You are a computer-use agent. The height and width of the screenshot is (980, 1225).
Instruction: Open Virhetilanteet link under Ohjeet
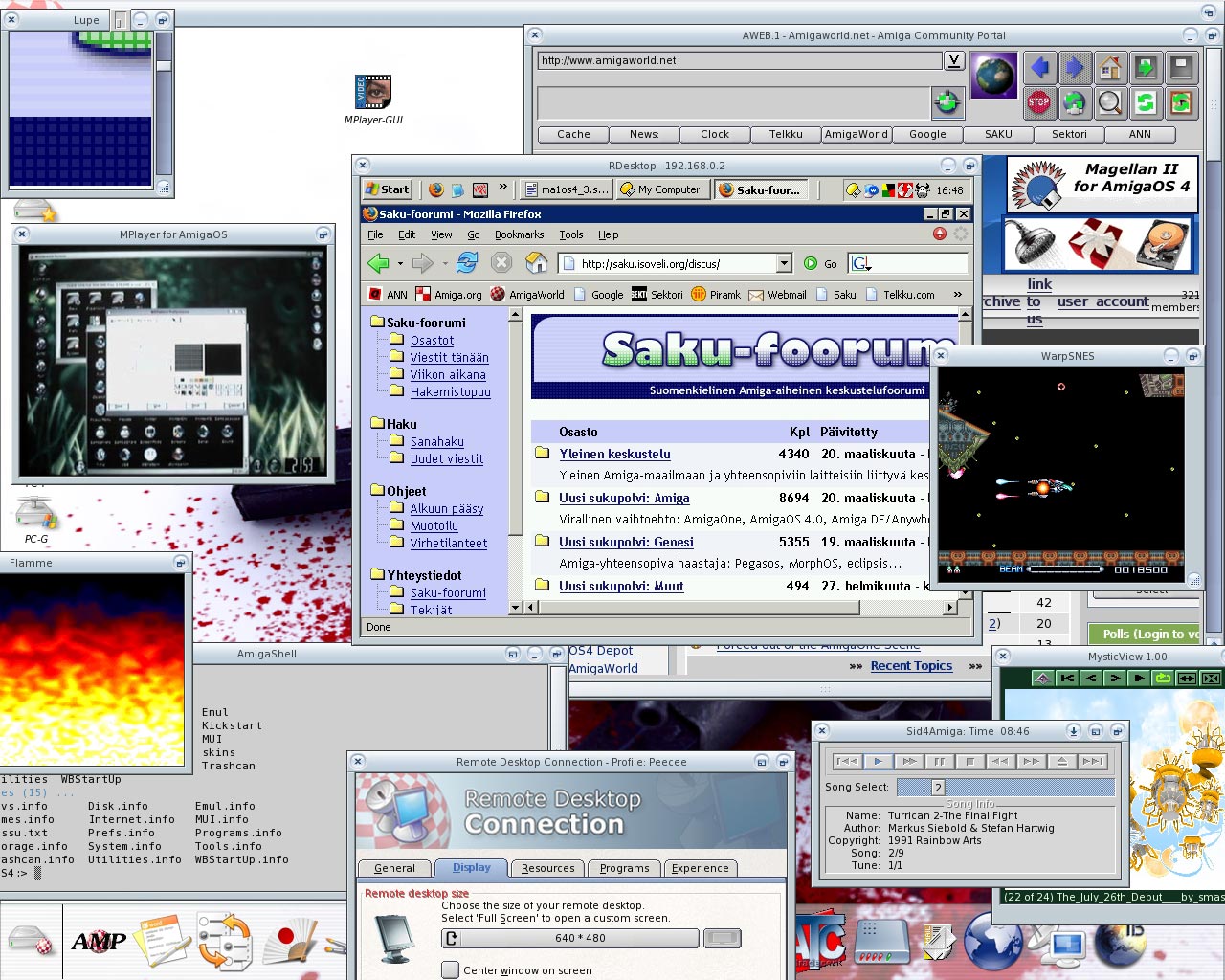(x=449, y=543)
